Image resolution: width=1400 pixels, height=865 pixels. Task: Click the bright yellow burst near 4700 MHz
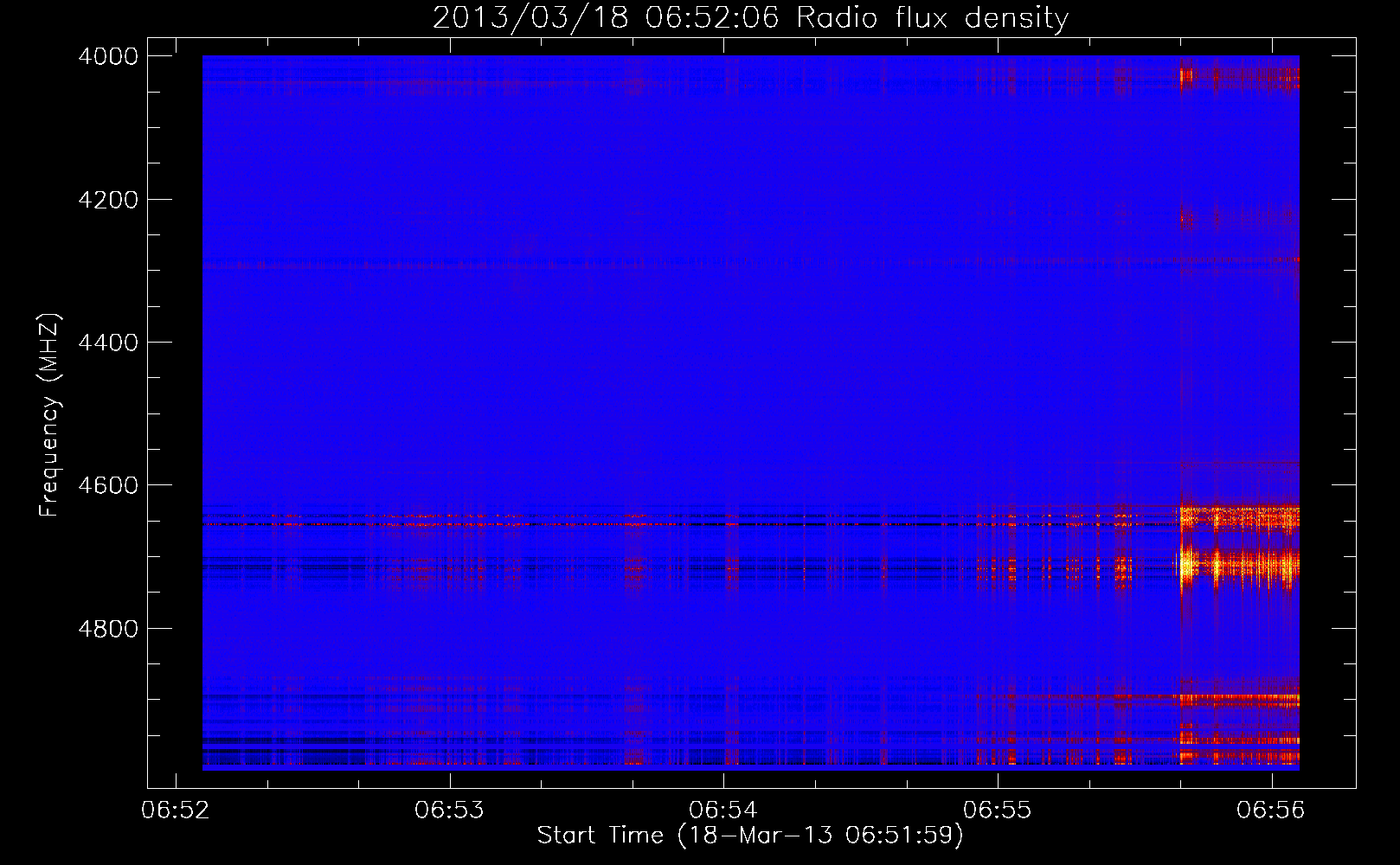(1186, 565)
